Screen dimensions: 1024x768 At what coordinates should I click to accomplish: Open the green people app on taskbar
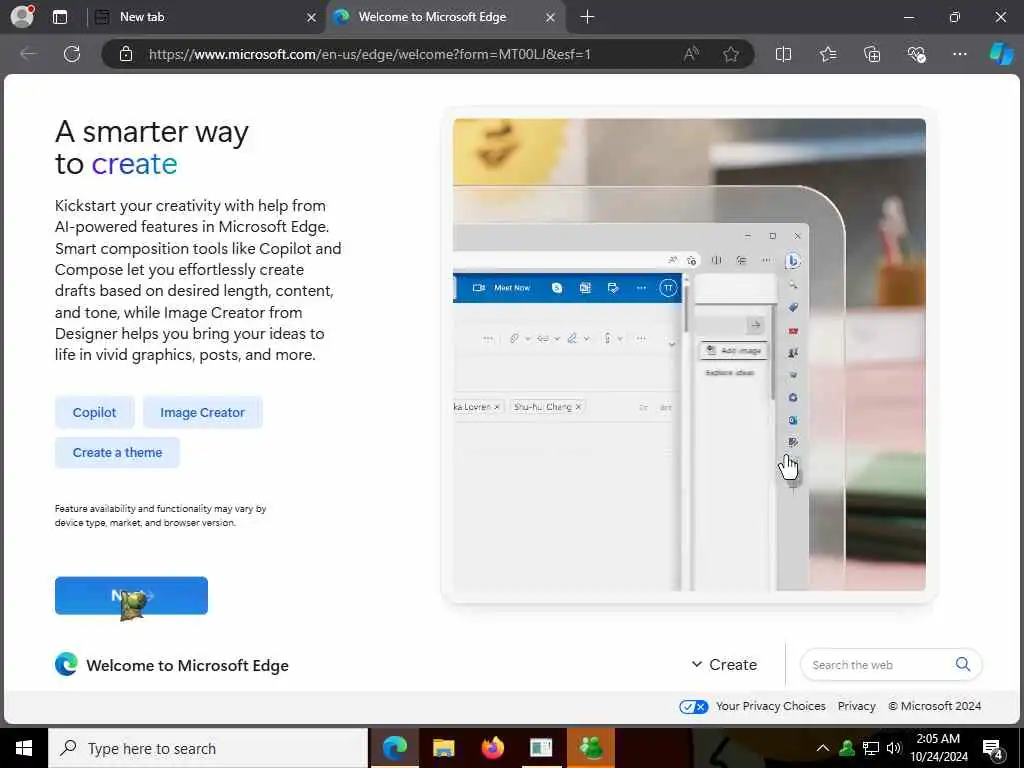pyautogui.click(x=590, y=748)
